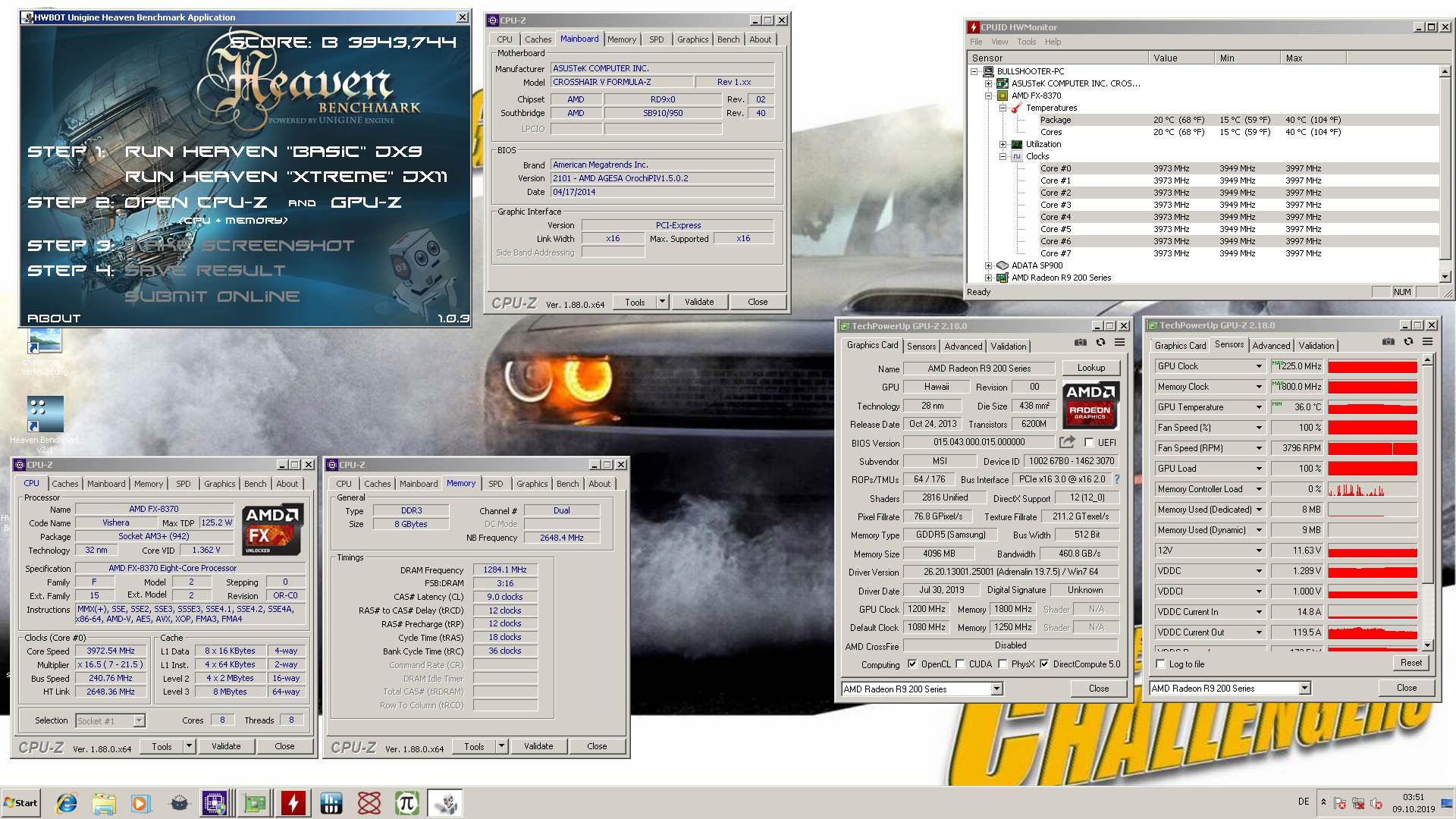This screenshot has height=819, width=1456.
Task: Click AMD Radeon Graphics logo in GPU-Z
Action: click(x=1090, y=404)
